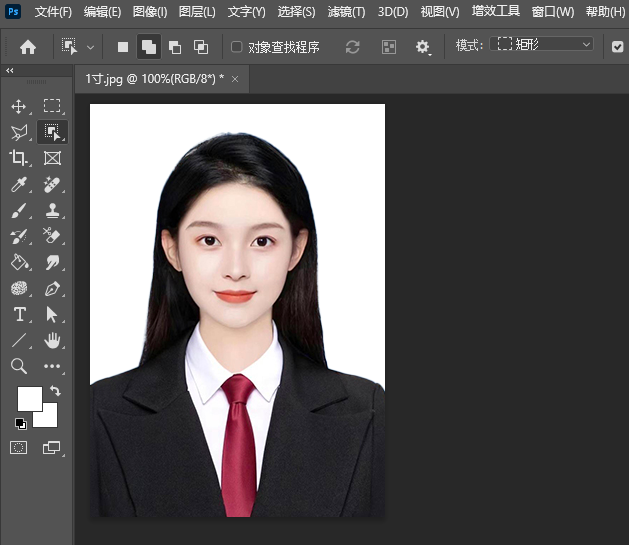Select the Pen tool
The height and width of the screenshot is (545, 629).
pos(52,288)
